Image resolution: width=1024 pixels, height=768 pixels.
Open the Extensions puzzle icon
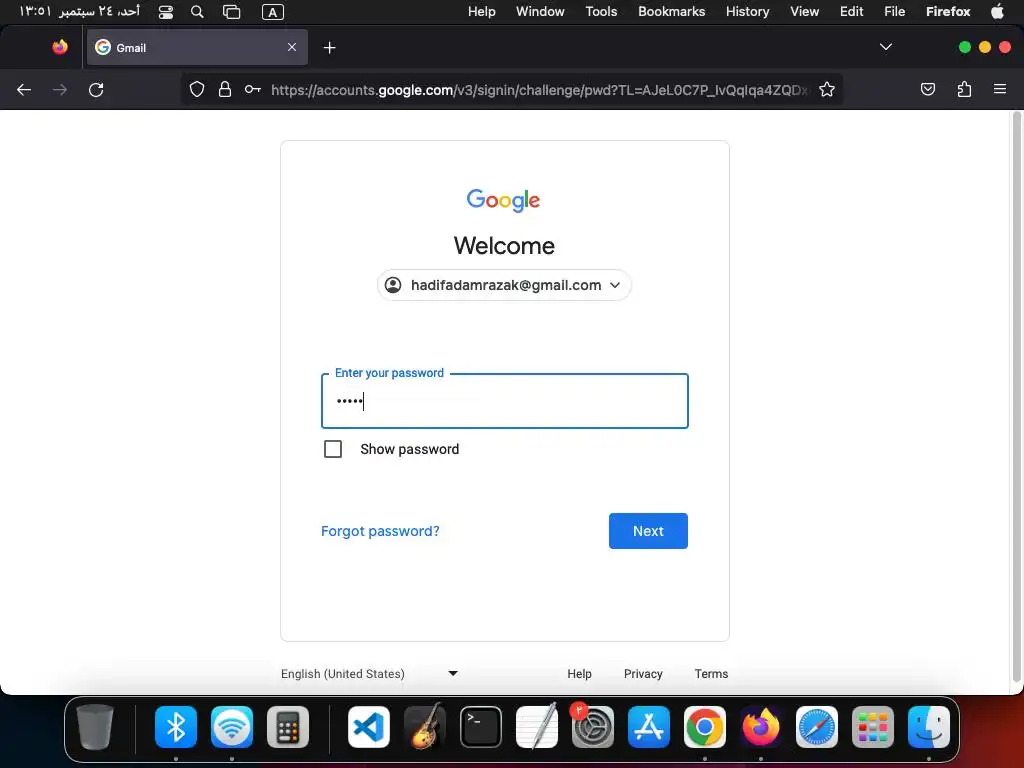coord(964,89)
